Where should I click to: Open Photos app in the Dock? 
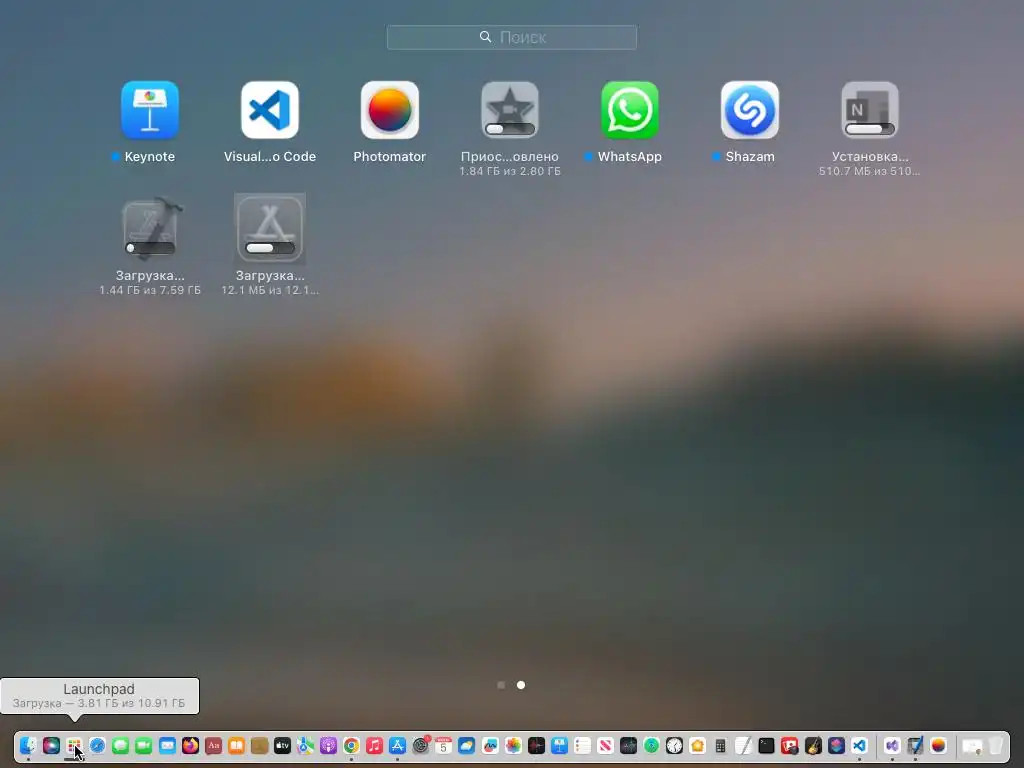513,745
